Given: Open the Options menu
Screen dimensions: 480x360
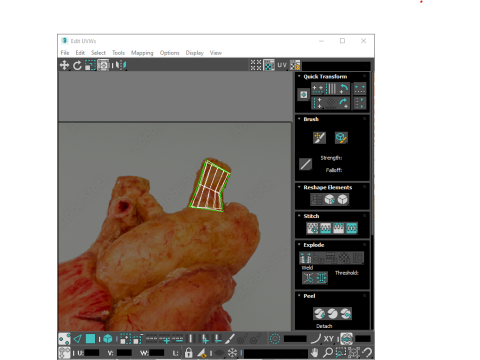Looking at the screenshot, I should pos(169,53).
